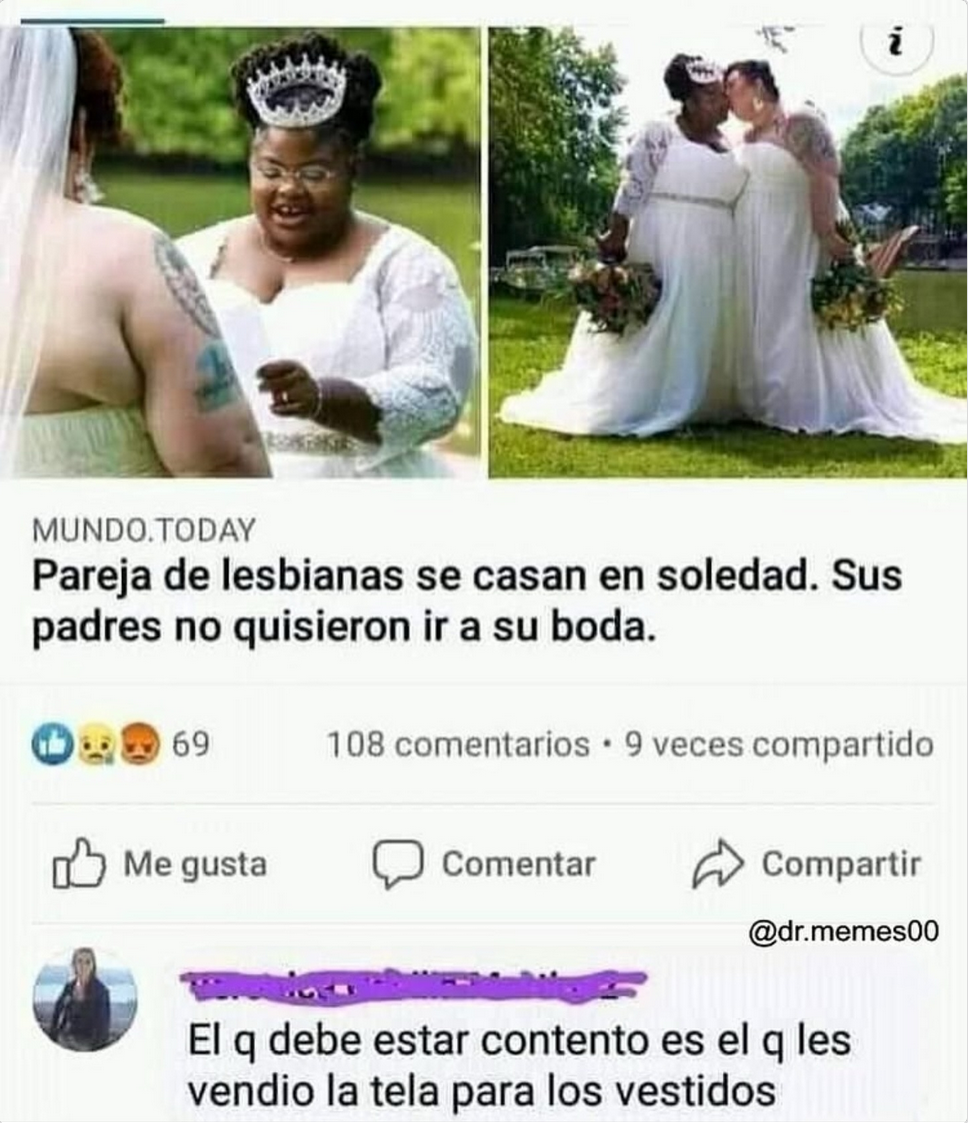Click the comment text about vestidos
Viewport: 968px width, 1123px height.
[519, 1066]
